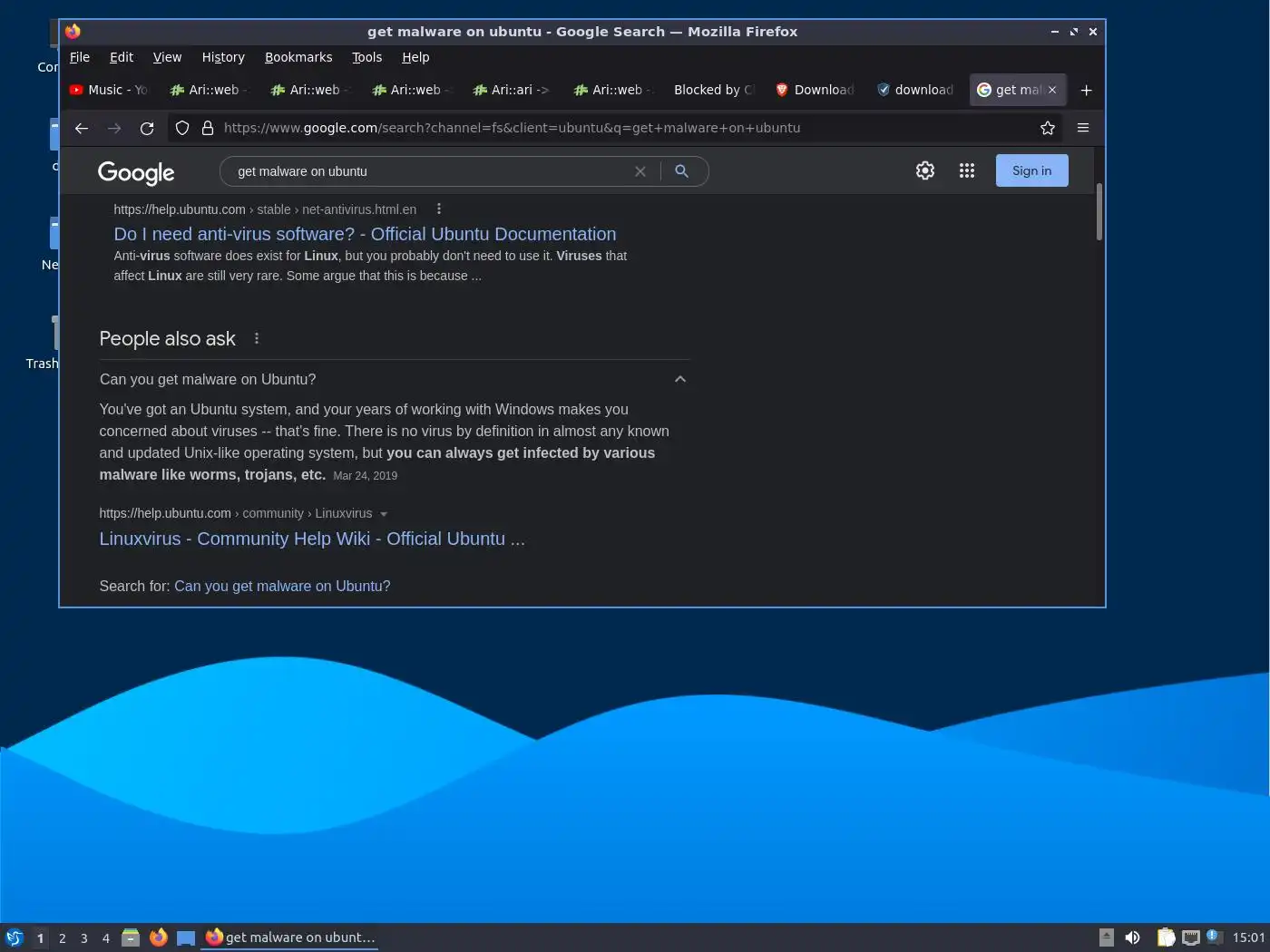The image size is (1270, 952).
Task: Open options dots for help.ubuntu.com result
Action: 439,209
